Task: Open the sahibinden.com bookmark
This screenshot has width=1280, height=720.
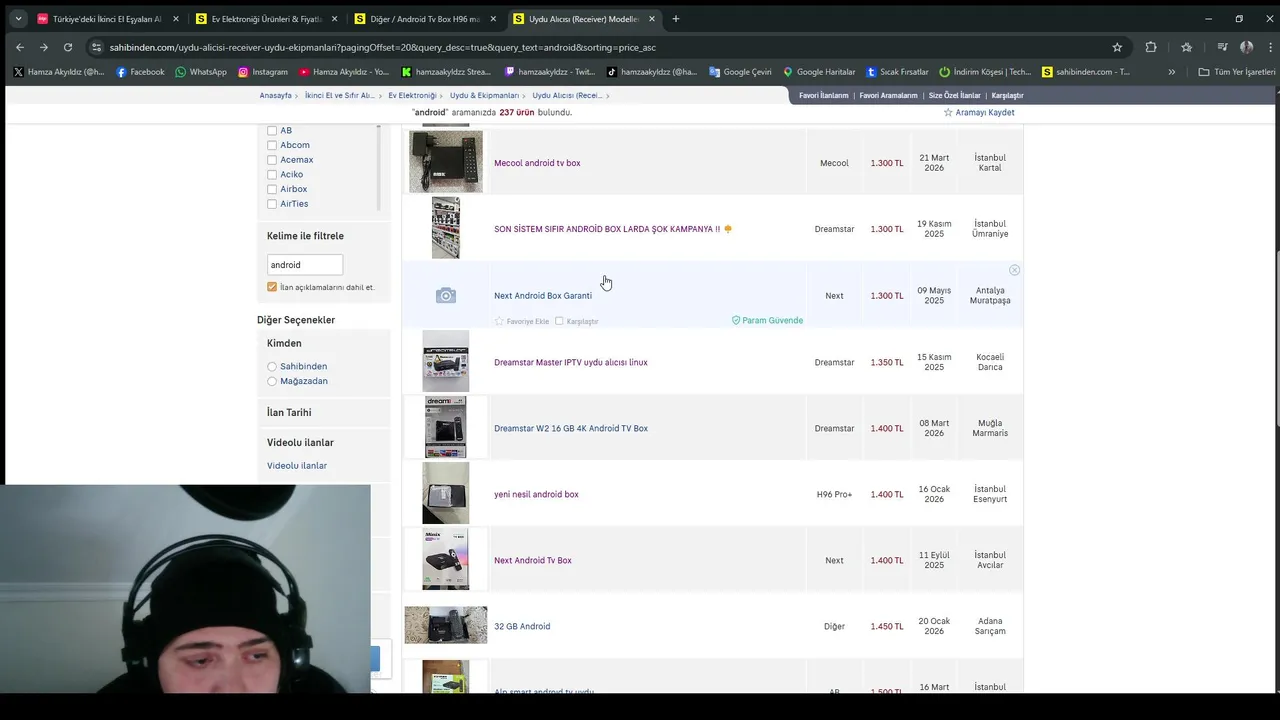Action: [1086, 72]
